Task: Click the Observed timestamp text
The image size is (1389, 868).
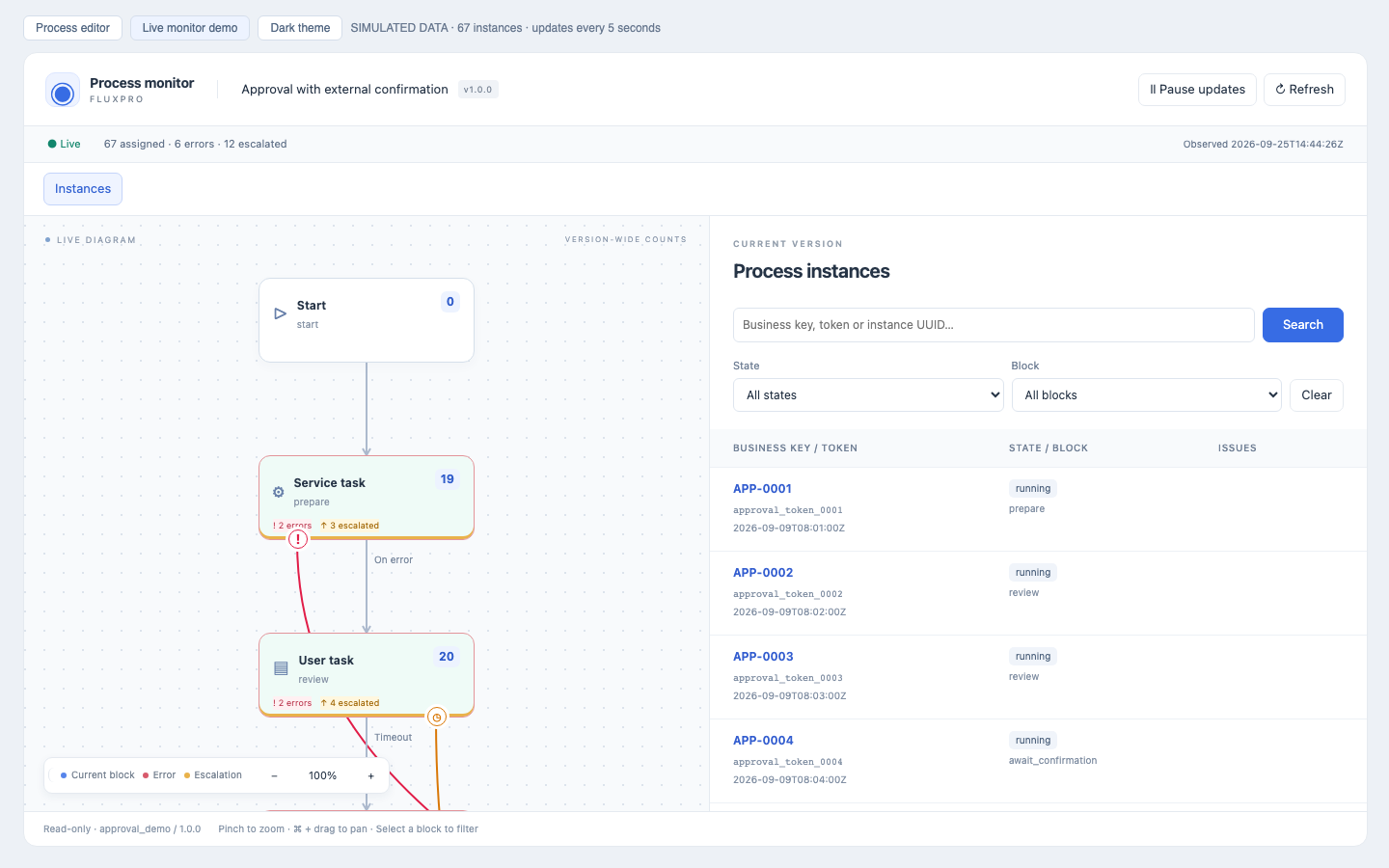Action: click(1263, 145)
